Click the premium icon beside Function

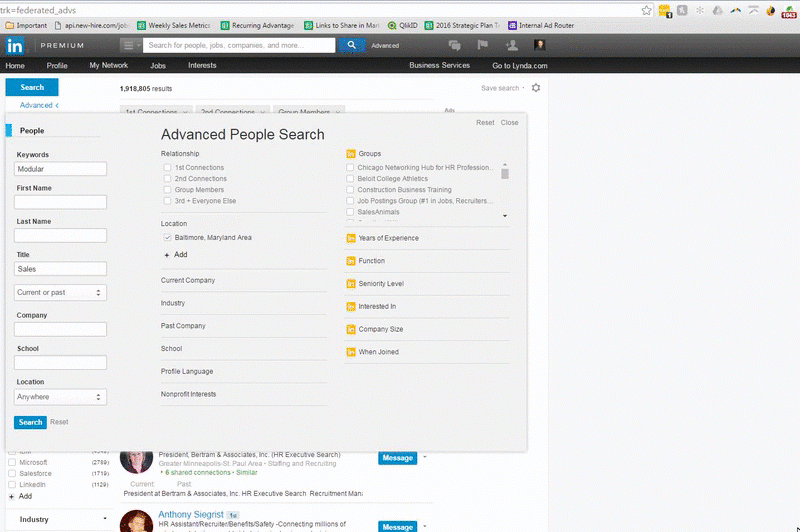[x=351, y=261]
